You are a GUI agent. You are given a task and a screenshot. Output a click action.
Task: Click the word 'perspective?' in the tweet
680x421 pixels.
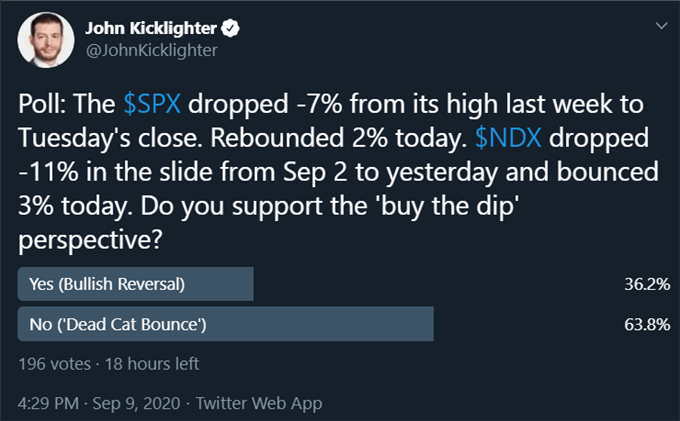(90, 240)
